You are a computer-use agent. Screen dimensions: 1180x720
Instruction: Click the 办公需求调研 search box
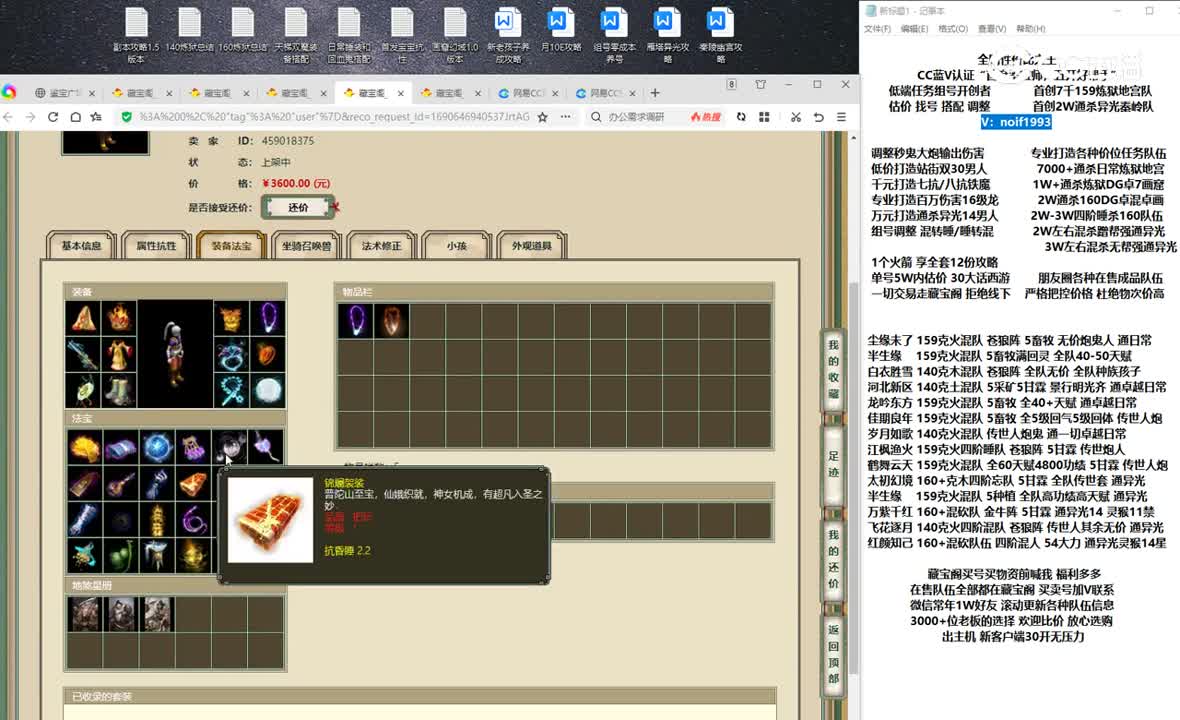pyautogui.click(x=636, y=117)
